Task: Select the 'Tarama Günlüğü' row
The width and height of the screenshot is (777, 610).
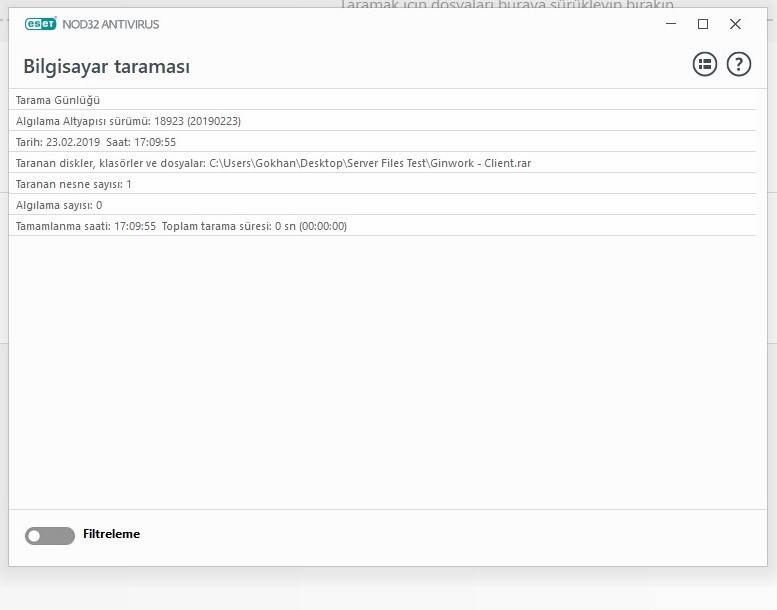Action: [383, 100]
